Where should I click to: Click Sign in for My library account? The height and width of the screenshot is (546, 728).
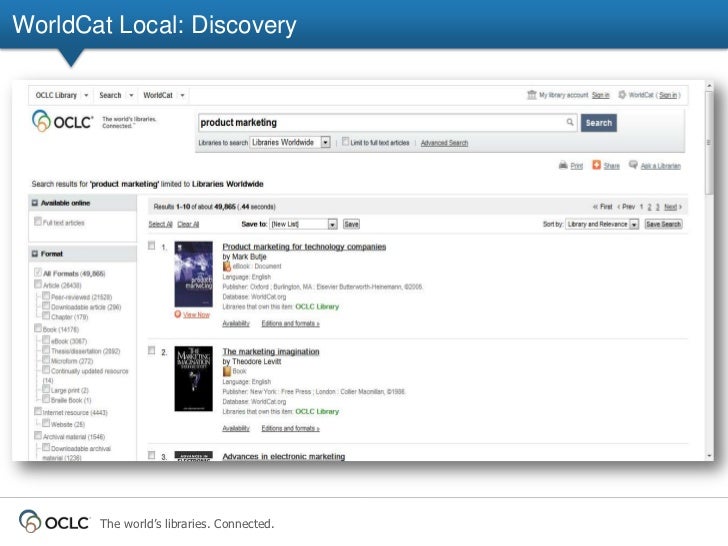point(601,95)
